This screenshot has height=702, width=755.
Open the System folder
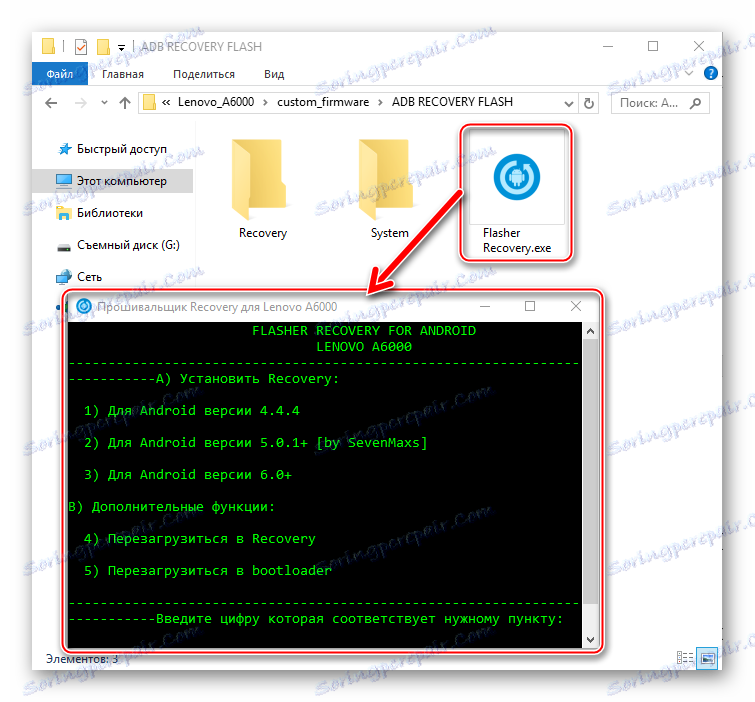tap(389, 189)
